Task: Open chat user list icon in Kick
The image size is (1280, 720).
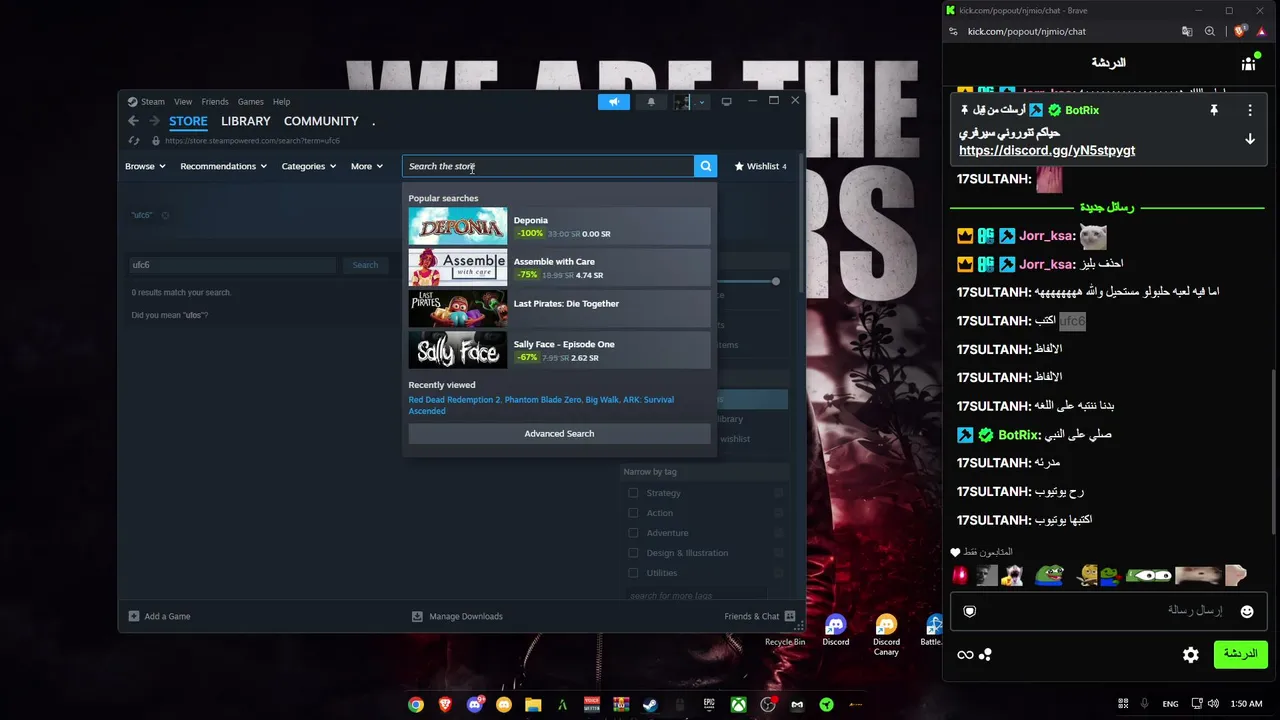Action: [x=1248, y=63]
